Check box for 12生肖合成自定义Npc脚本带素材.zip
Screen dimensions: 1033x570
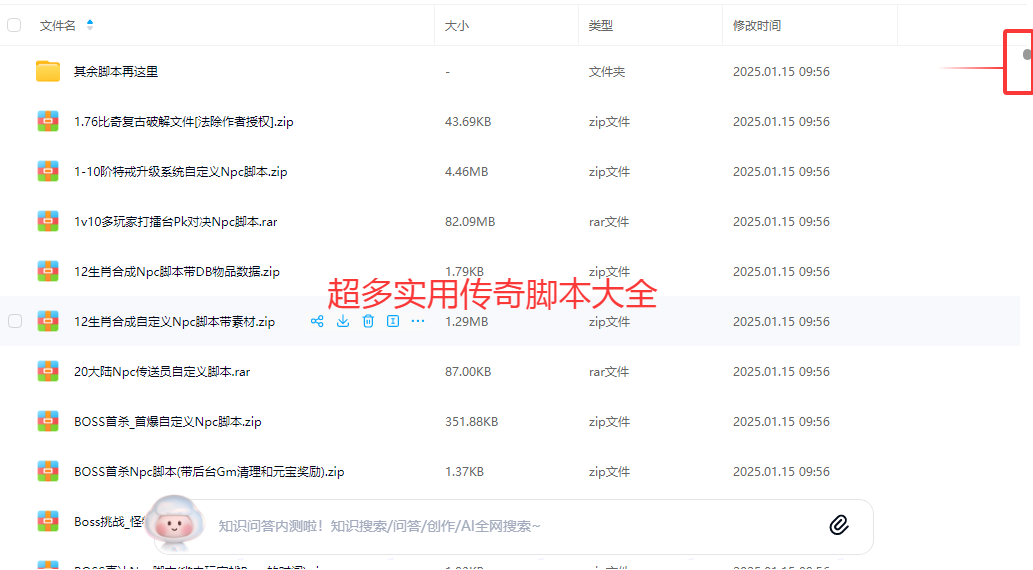coord(14,321)
